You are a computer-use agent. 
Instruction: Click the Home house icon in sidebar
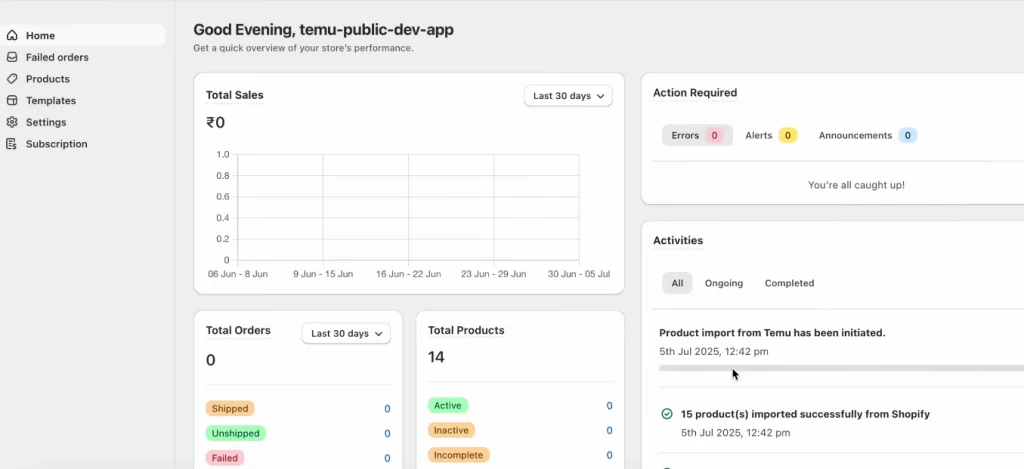coord(12,35)
